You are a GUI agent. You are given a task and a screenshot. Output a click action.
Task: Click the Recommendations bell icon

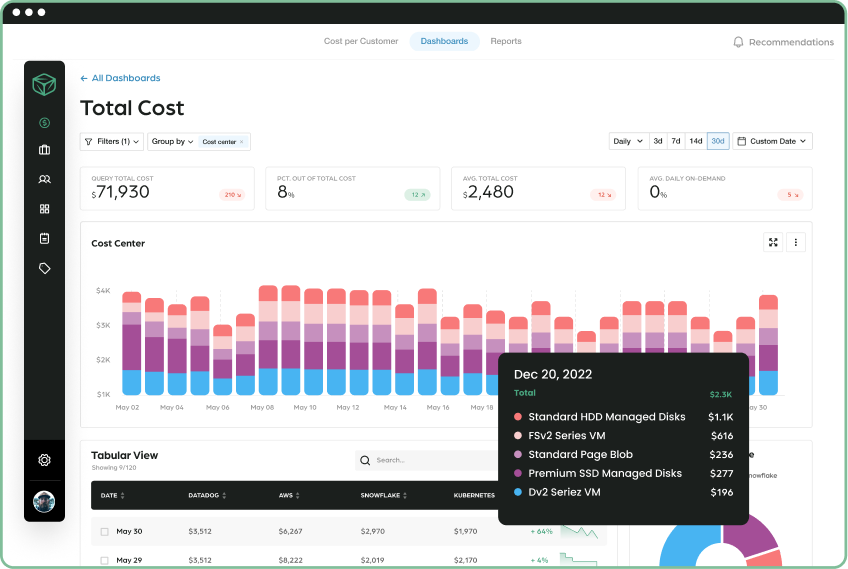738,42
